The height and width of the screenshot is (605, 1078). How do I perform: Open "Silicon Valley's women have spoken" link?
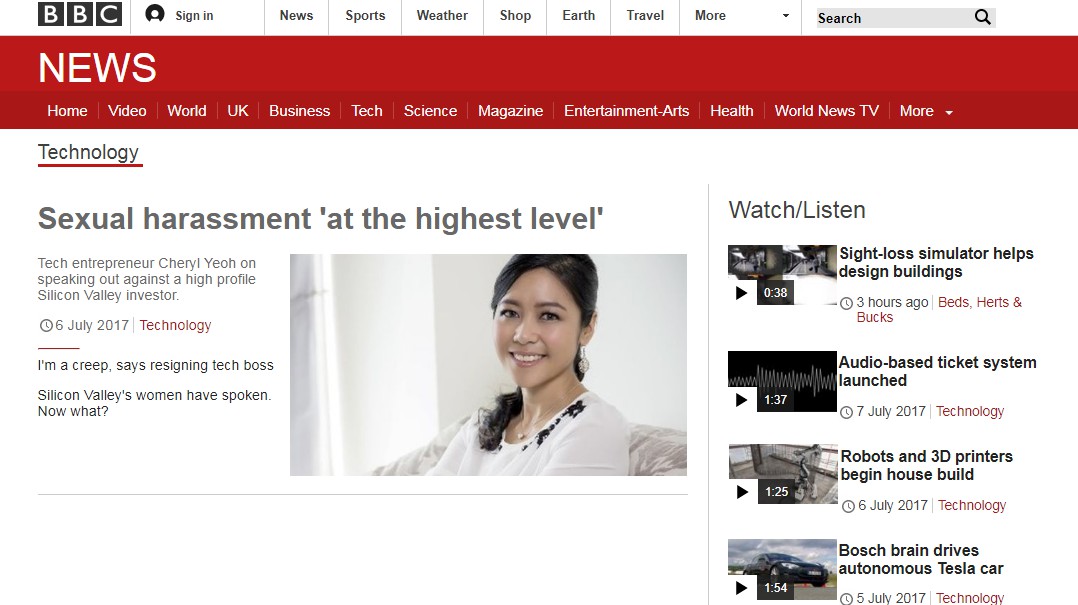[x=154, y=403]
